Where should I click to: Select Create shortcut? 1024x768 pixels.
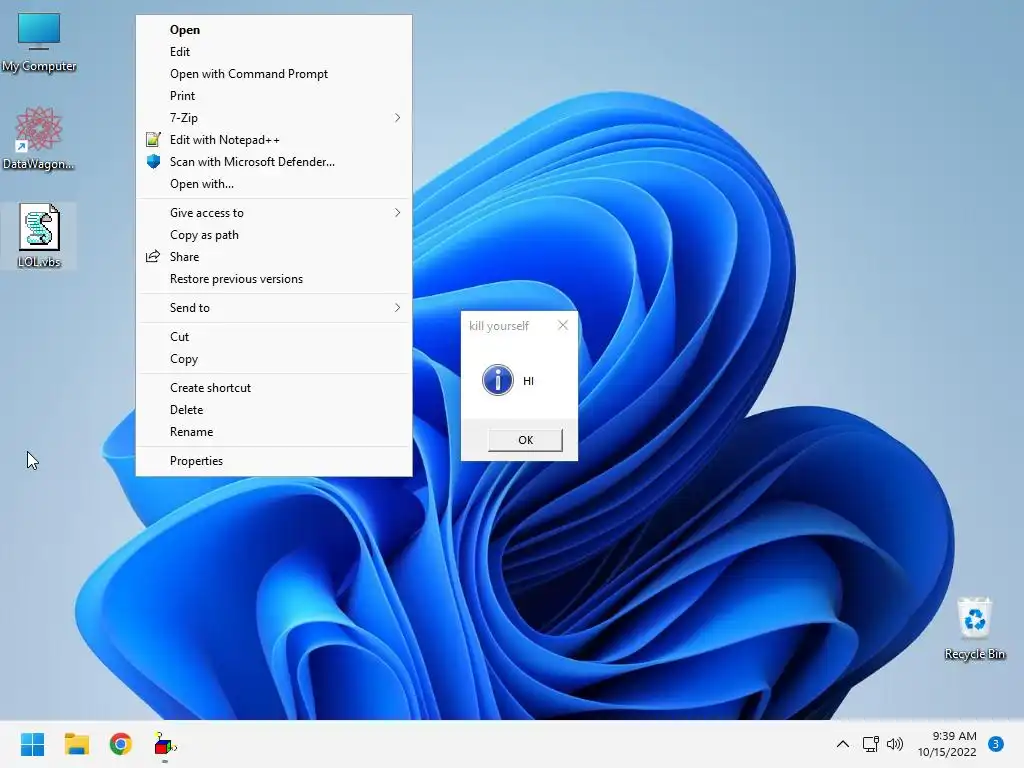(x=274, y=388)
